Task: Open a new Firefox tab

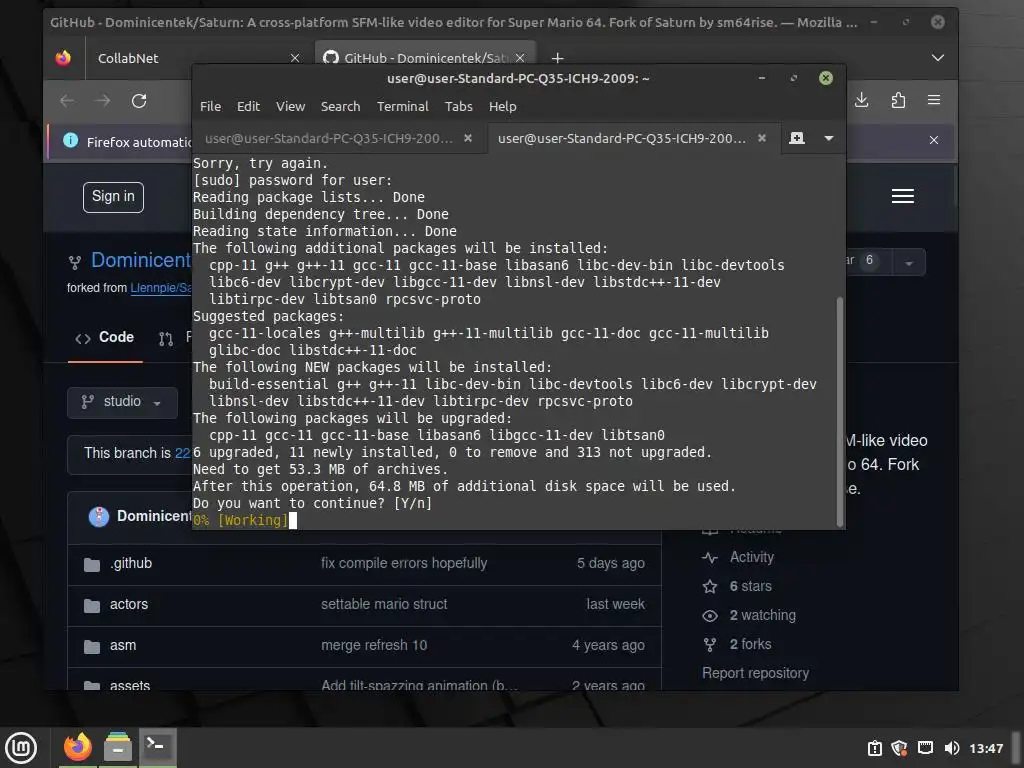Action: [x=557, y=58]
